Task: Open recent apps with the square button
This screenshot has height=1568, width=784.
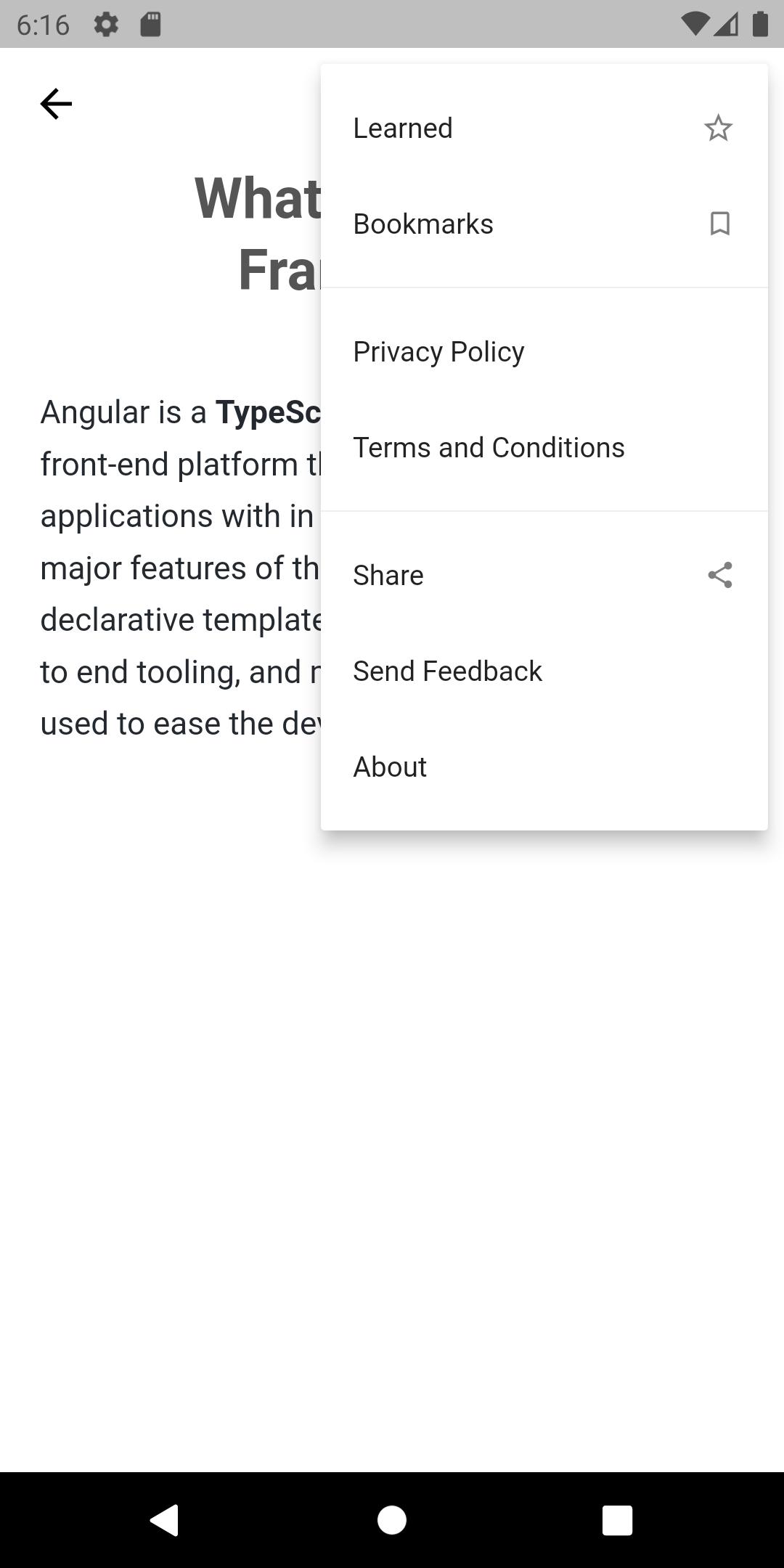Action: click(617, 1519)
